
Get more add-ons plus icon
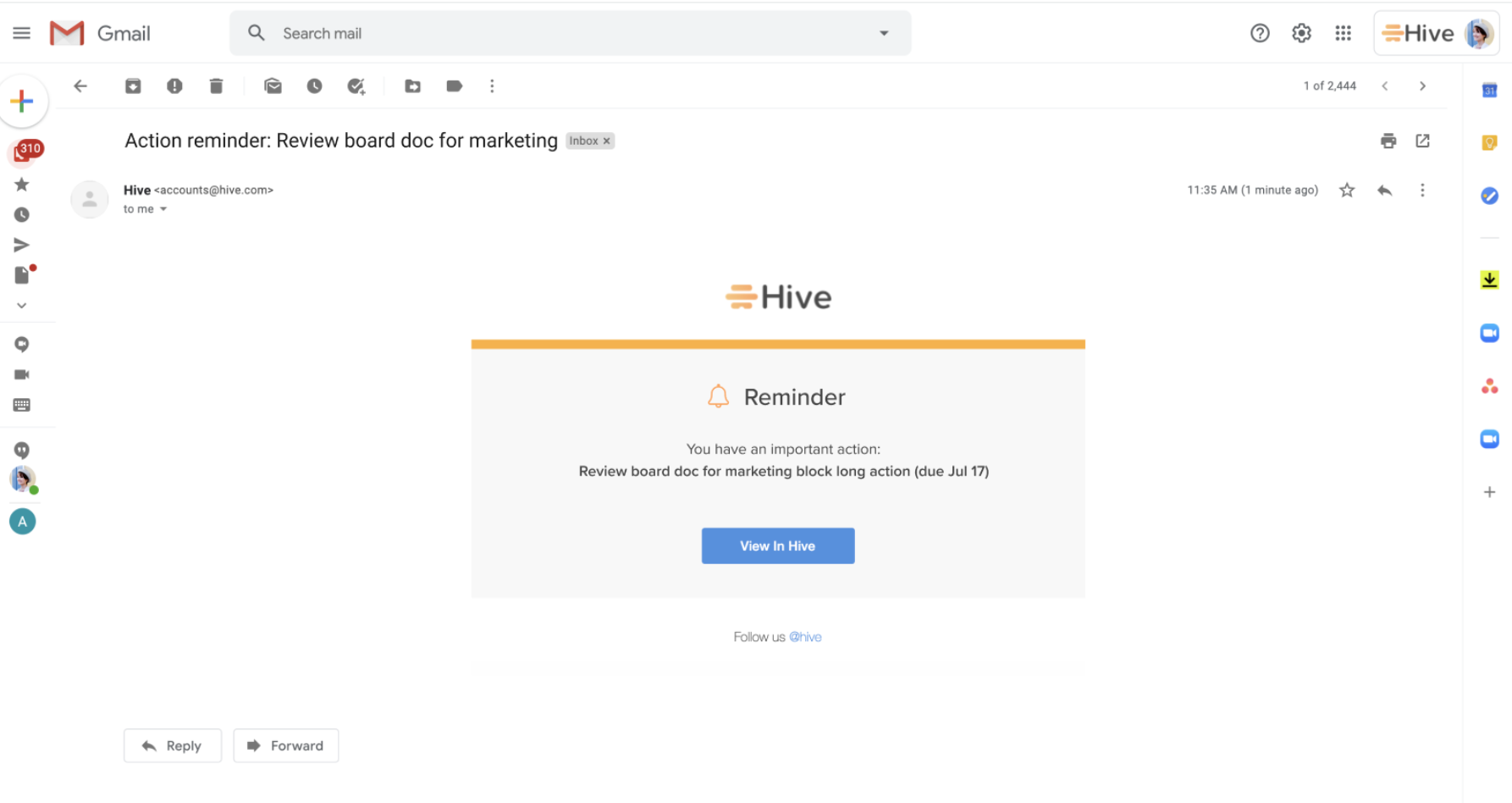[1489, 492]
